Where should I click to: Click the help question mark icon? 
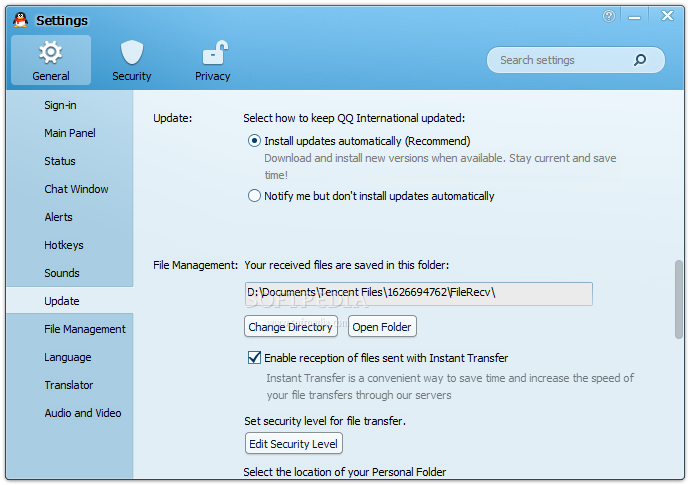pos(609,16)
